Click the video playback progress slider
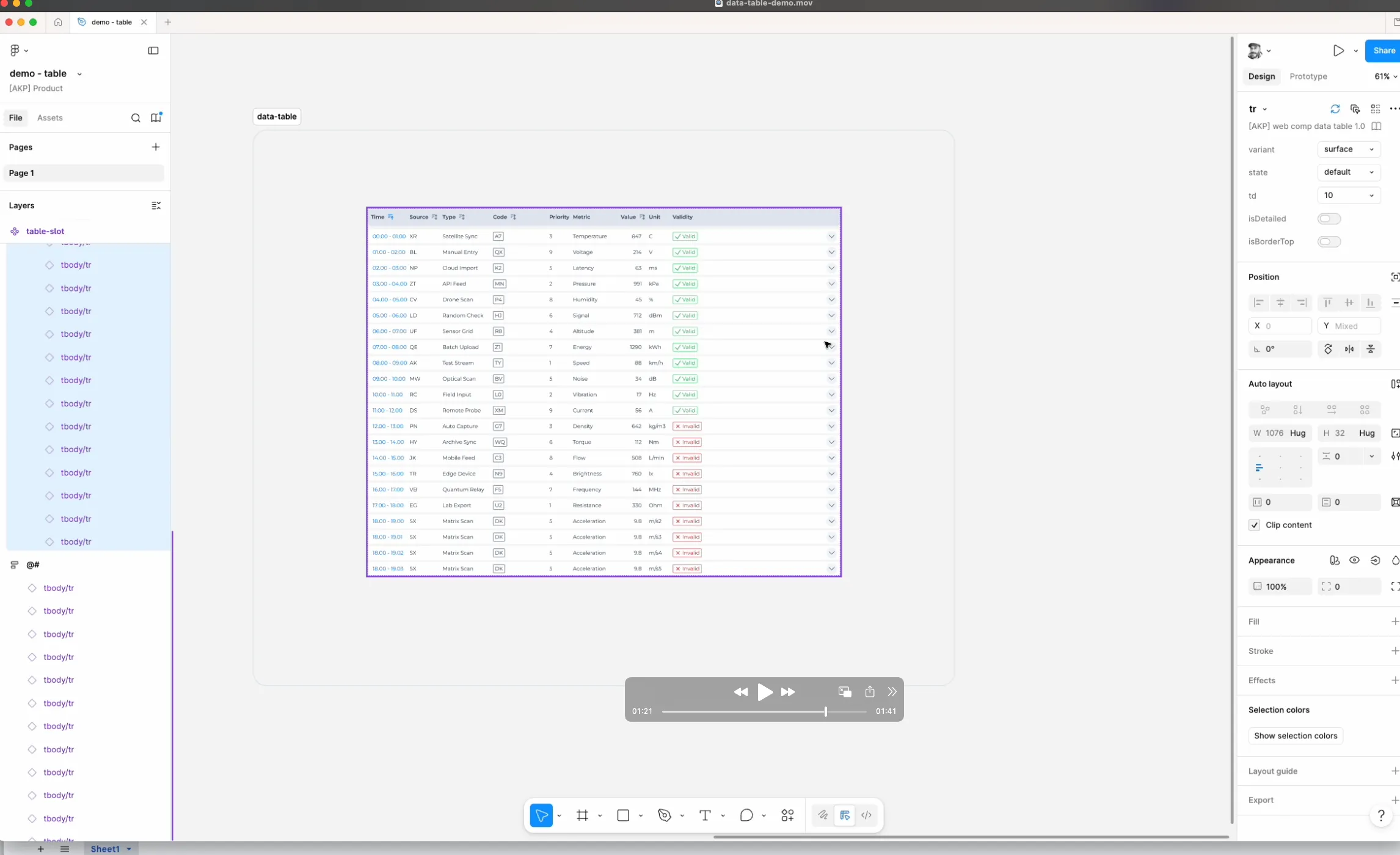1400x855 pixels. click(x=764, y=711)
